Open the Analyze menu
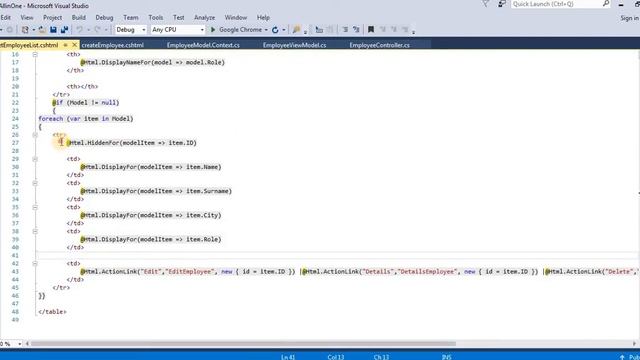This screenshot has width=640, height=360. (204, 18)
